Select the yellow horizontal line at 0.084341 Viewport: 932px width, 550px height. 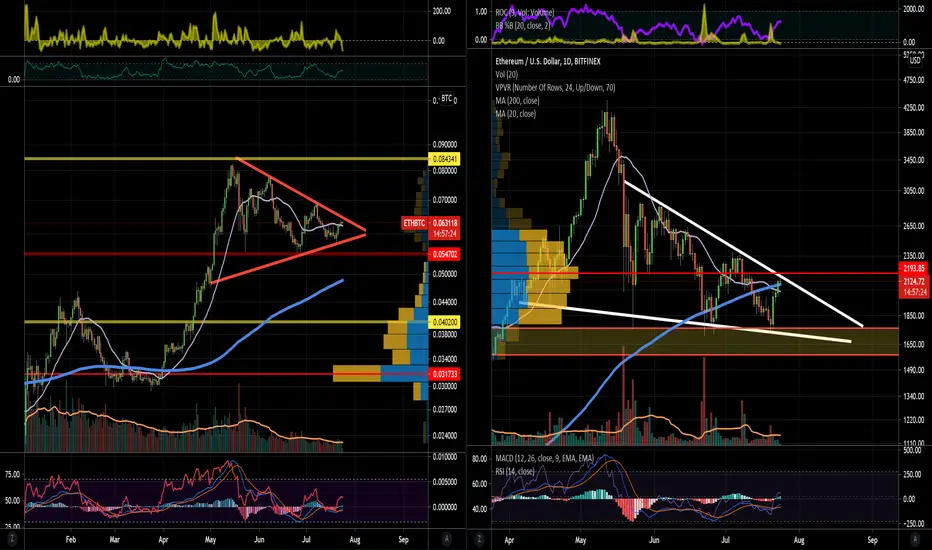pos(226,159)
